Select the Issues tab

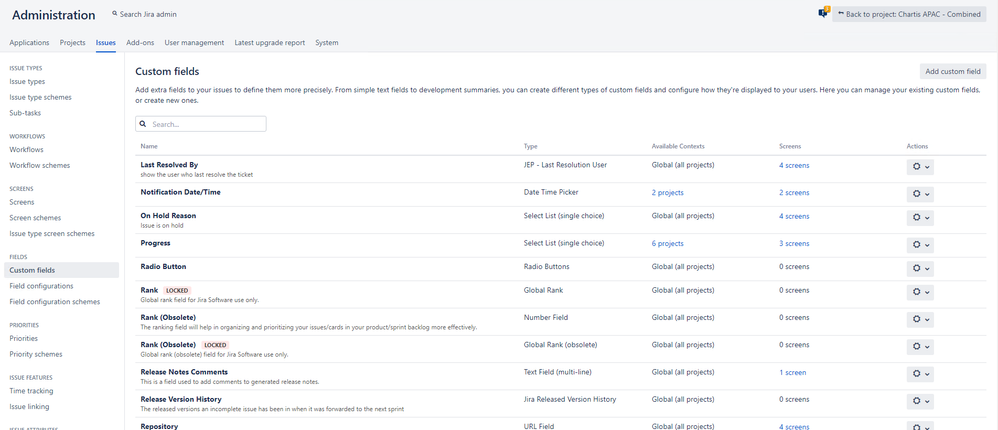106,43
